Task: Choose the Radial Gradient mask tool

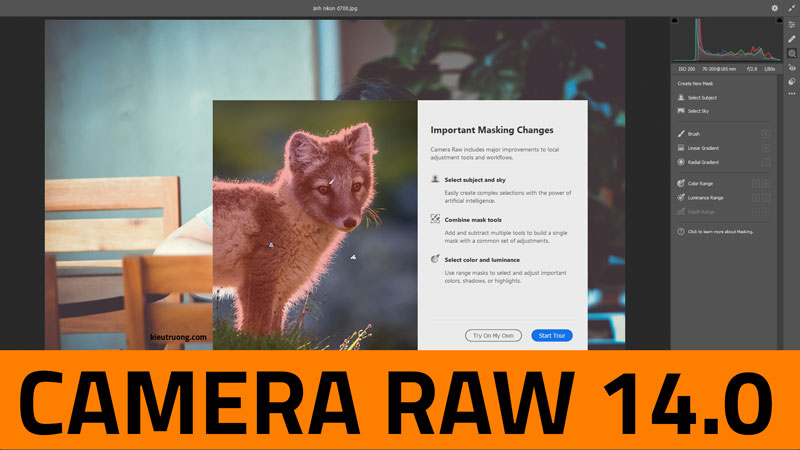Action: [698, 162]
